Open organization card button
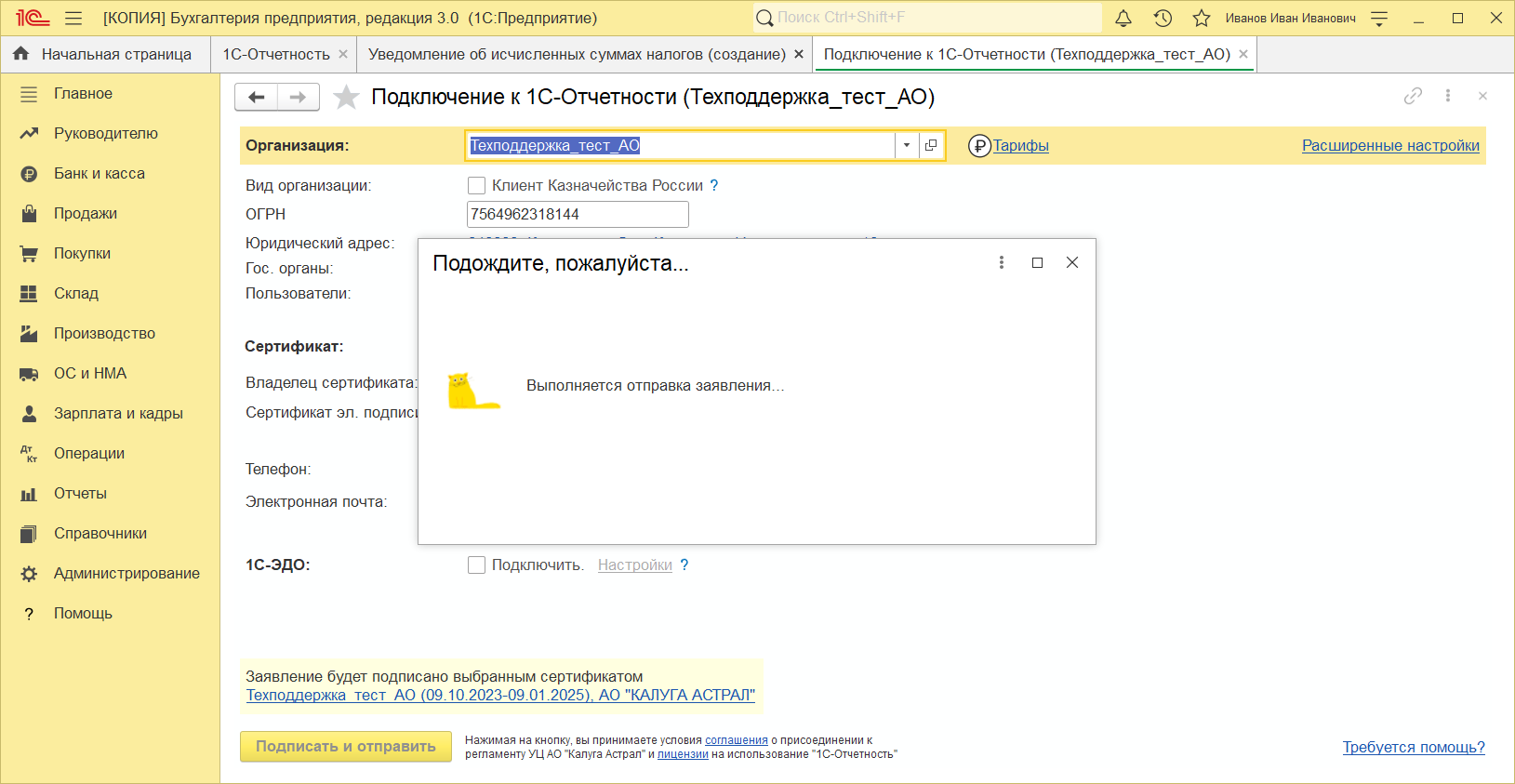This screenshot has width=1515, height=784. tap(931, 145)
